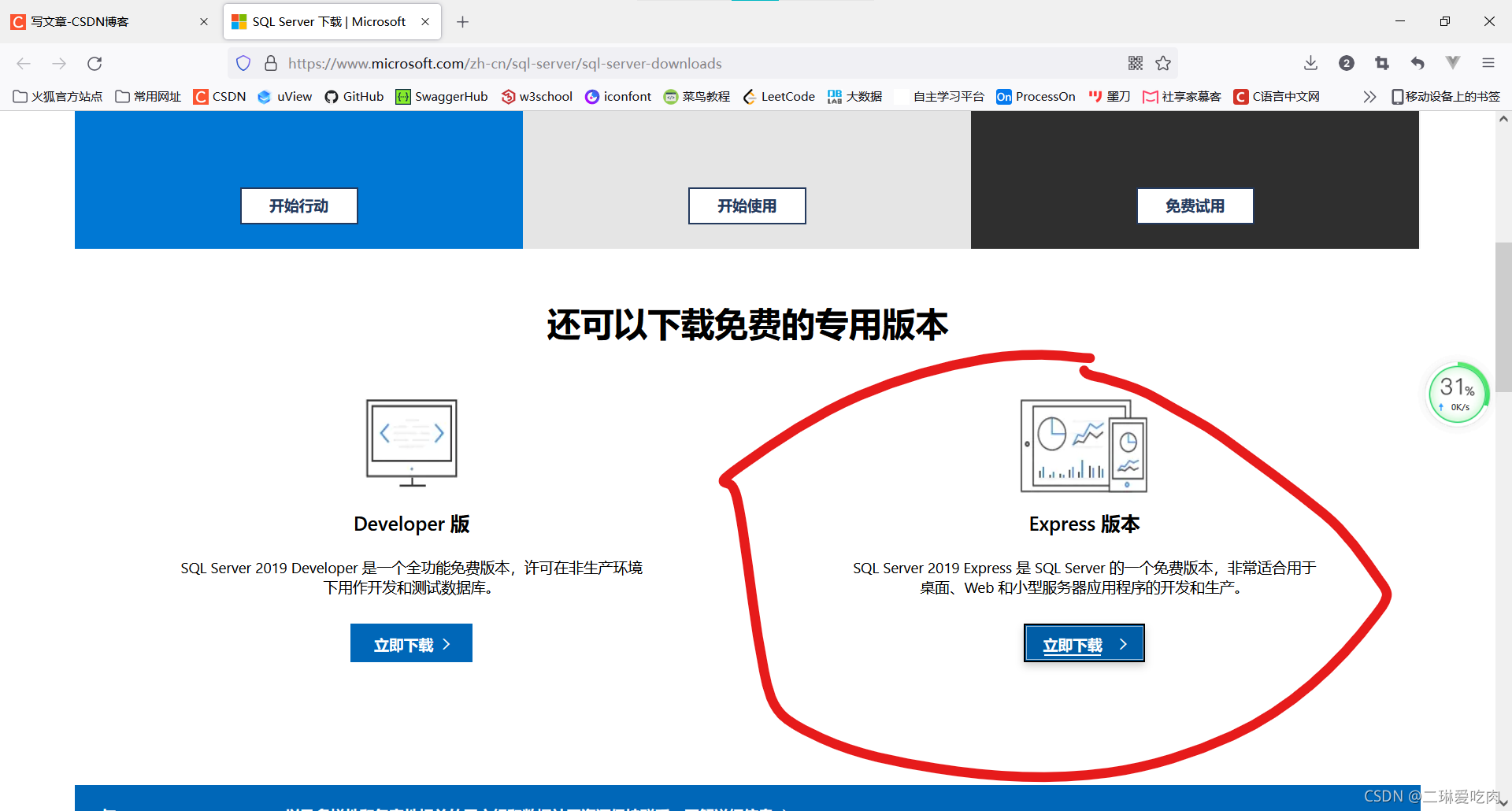
Task: Open the GitHub bookmark
Action: (354, 97)
